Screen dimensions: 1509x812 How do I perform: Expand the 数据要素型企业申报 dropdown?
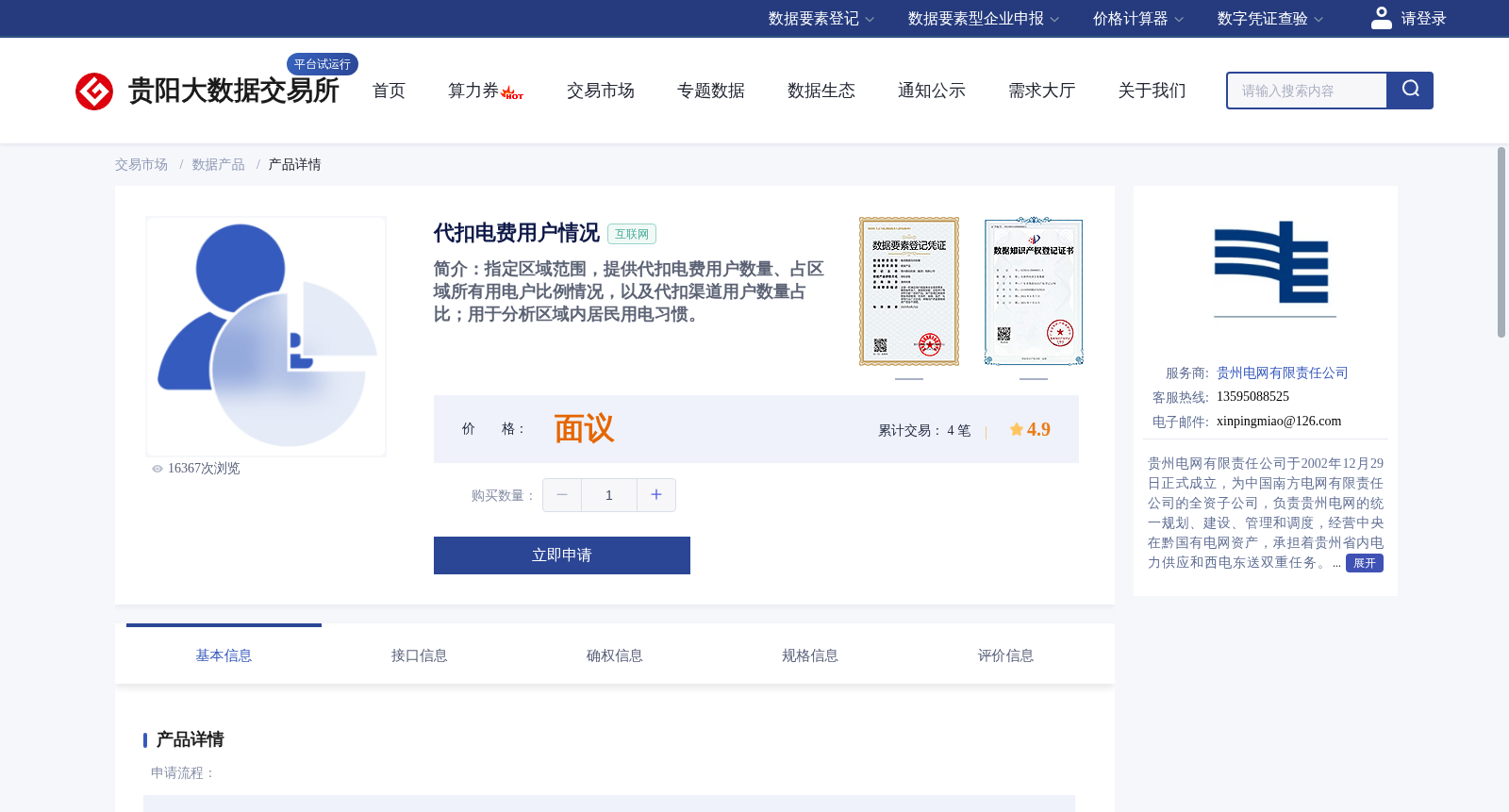[x=983, y=19]
